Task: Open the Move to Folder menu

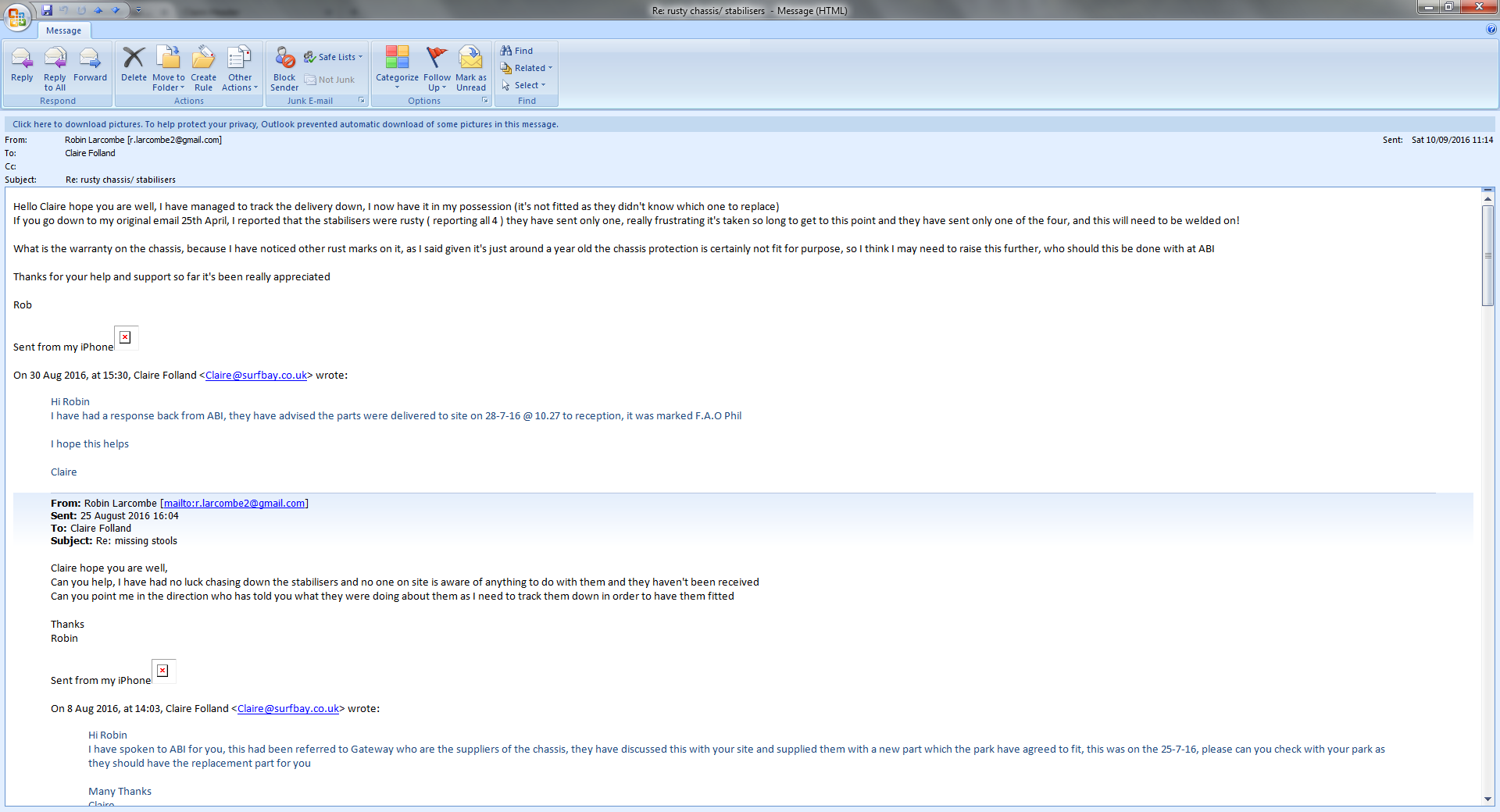Action: [x=169, y=69]
